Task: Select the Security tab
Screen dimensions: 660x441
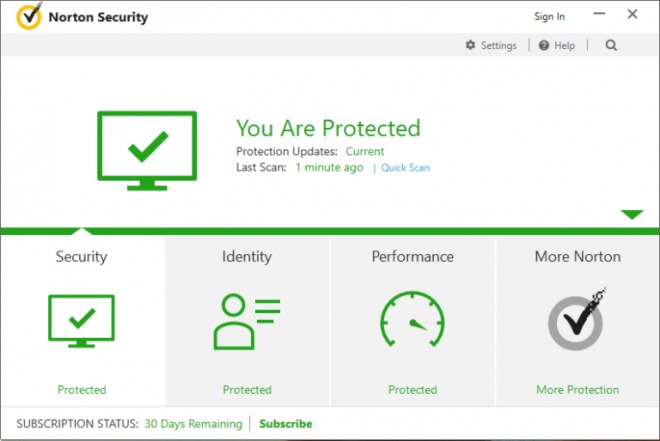Action: click(x=81, y=256)
